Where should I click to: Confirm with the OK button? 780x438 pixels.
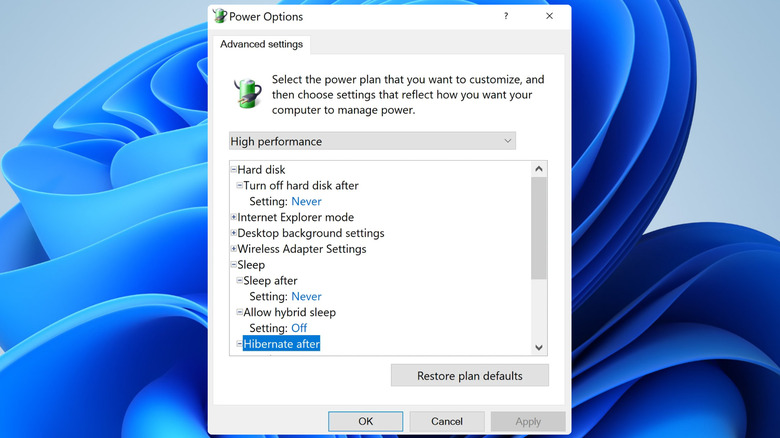[x=366, y=421]
